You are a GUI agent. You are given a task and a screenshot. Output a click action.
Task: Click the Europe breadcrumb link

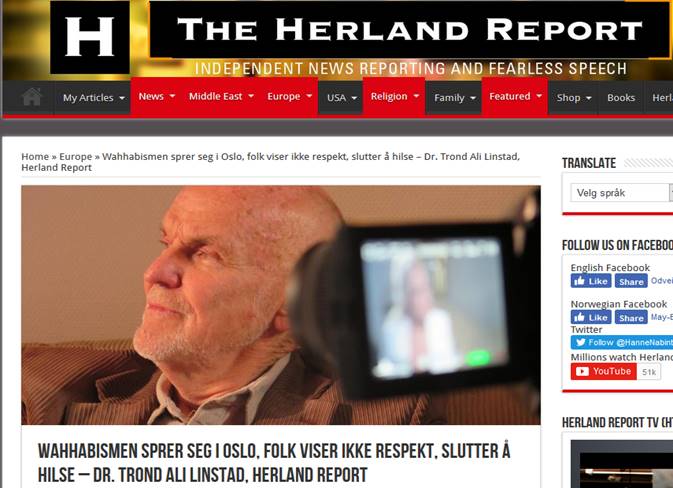(76, 157)
